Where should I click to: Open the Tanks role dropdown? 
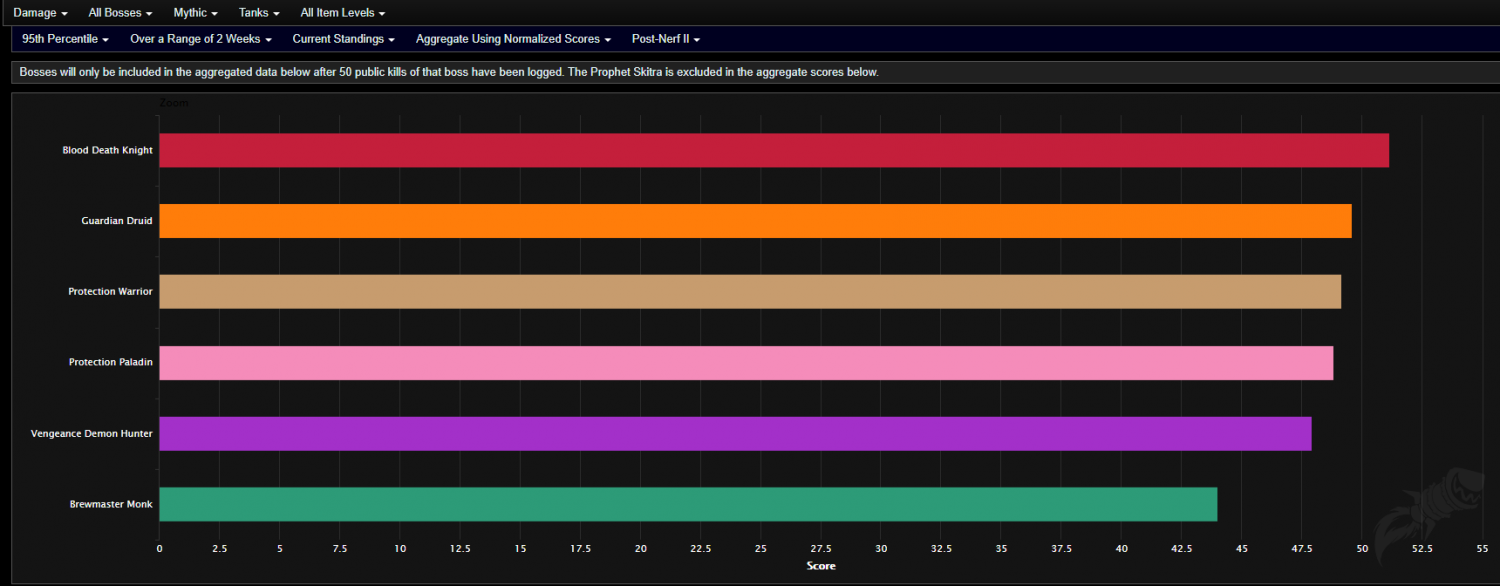pyautogui.click(x=261, y=13)
